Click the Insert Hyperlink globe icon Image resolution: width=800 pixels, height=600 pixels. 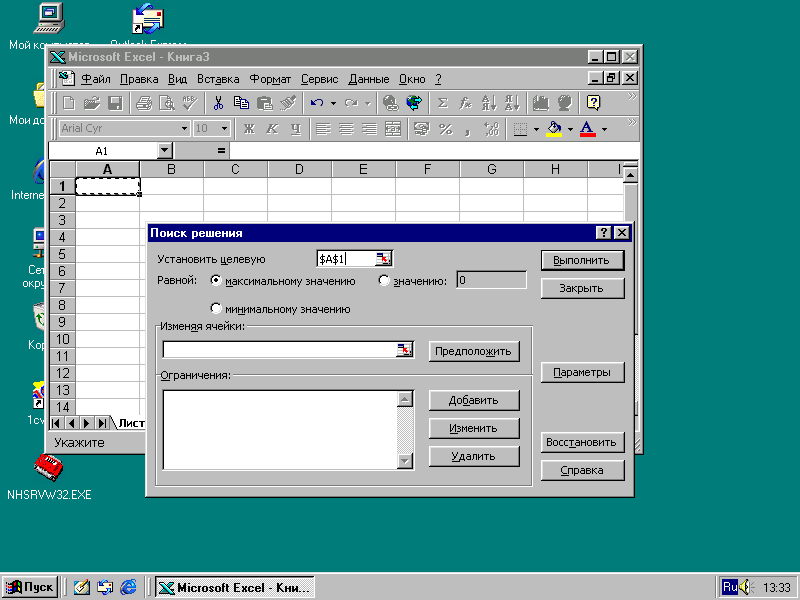390,104
